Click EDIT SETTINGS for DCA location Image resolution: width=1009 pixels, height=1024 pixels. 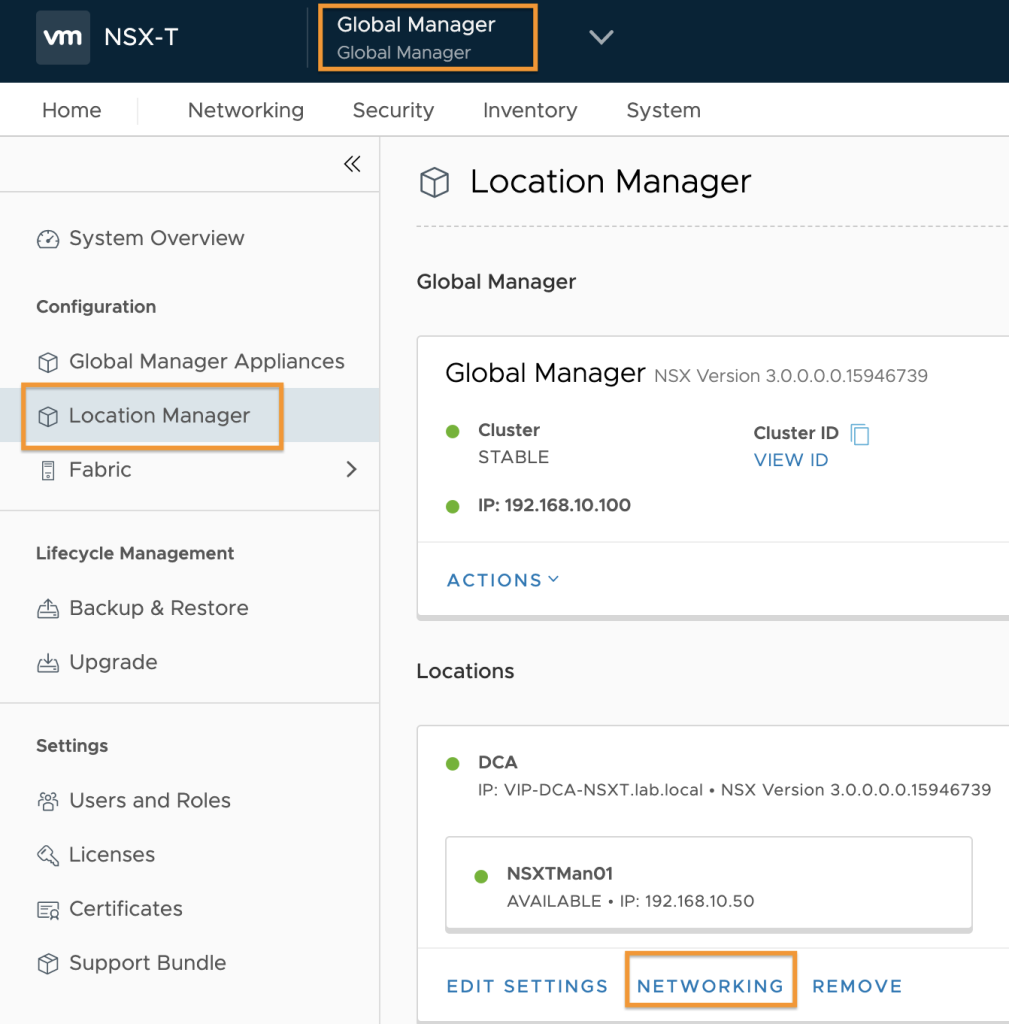tap(527, 986)
